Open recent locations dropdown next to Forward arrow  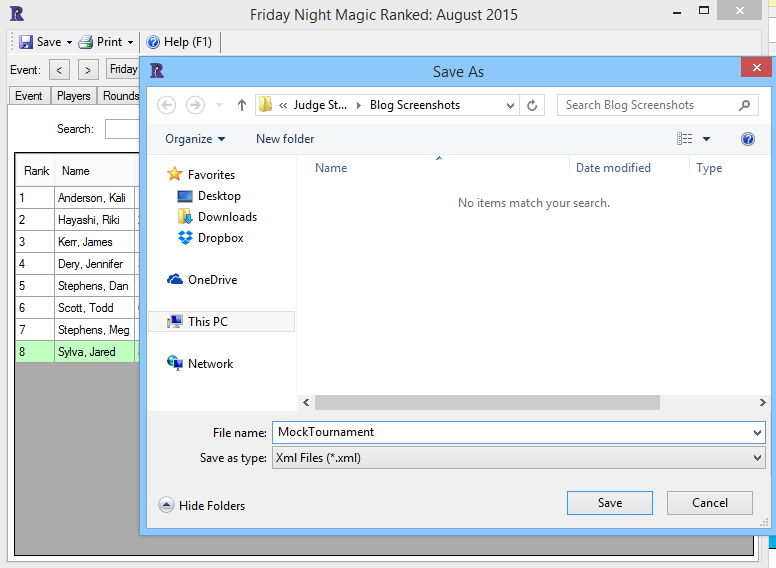(219, 105)
